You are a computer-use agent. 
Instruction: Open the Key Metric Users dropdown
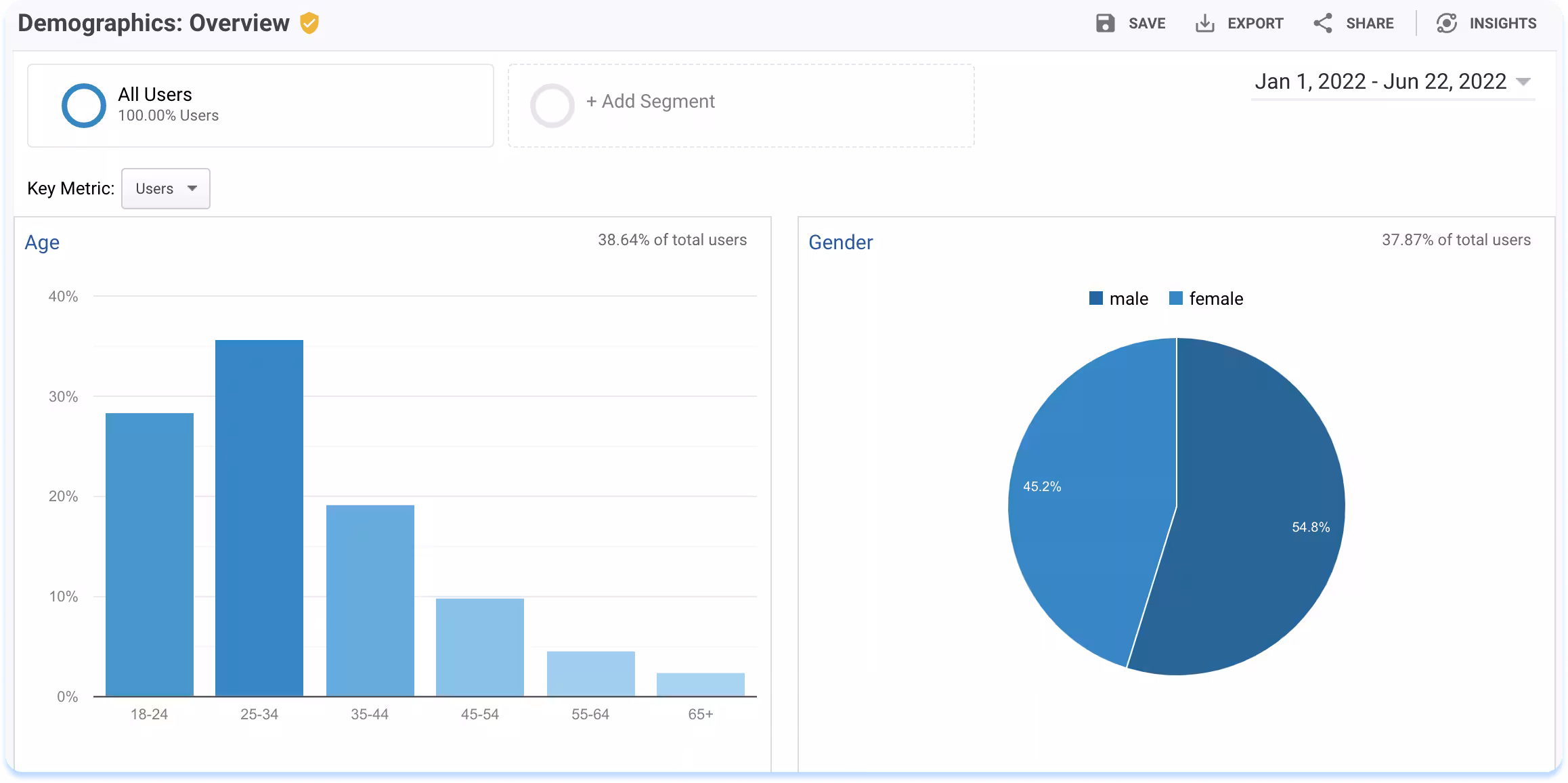point(166,188)
